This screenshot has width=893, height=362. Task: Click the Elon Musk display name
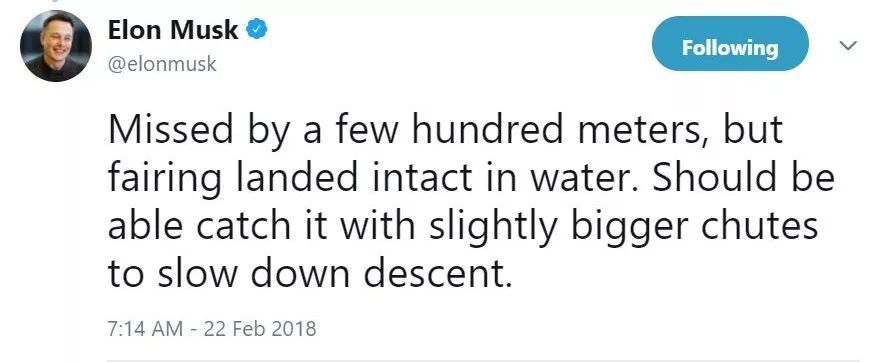point(173,30)
